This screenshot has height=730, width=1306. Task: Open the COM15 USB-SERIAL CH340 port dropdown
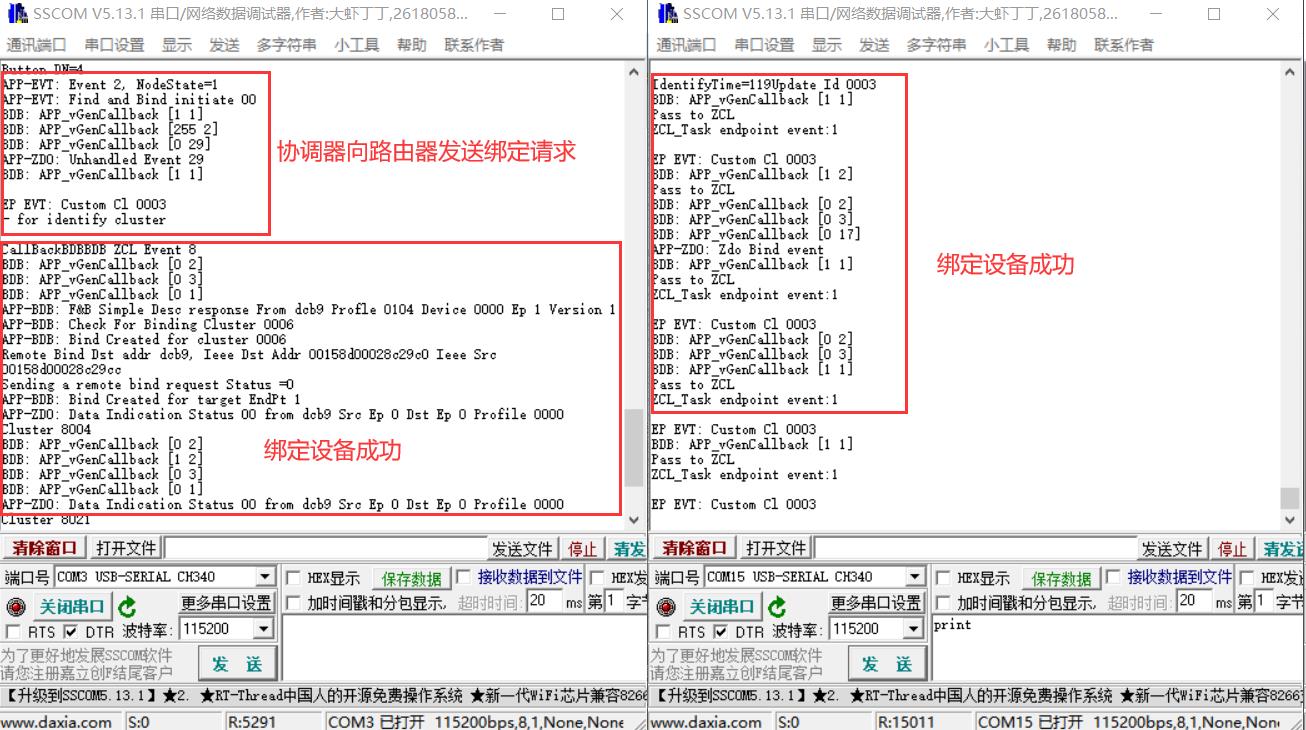[915, 577]
